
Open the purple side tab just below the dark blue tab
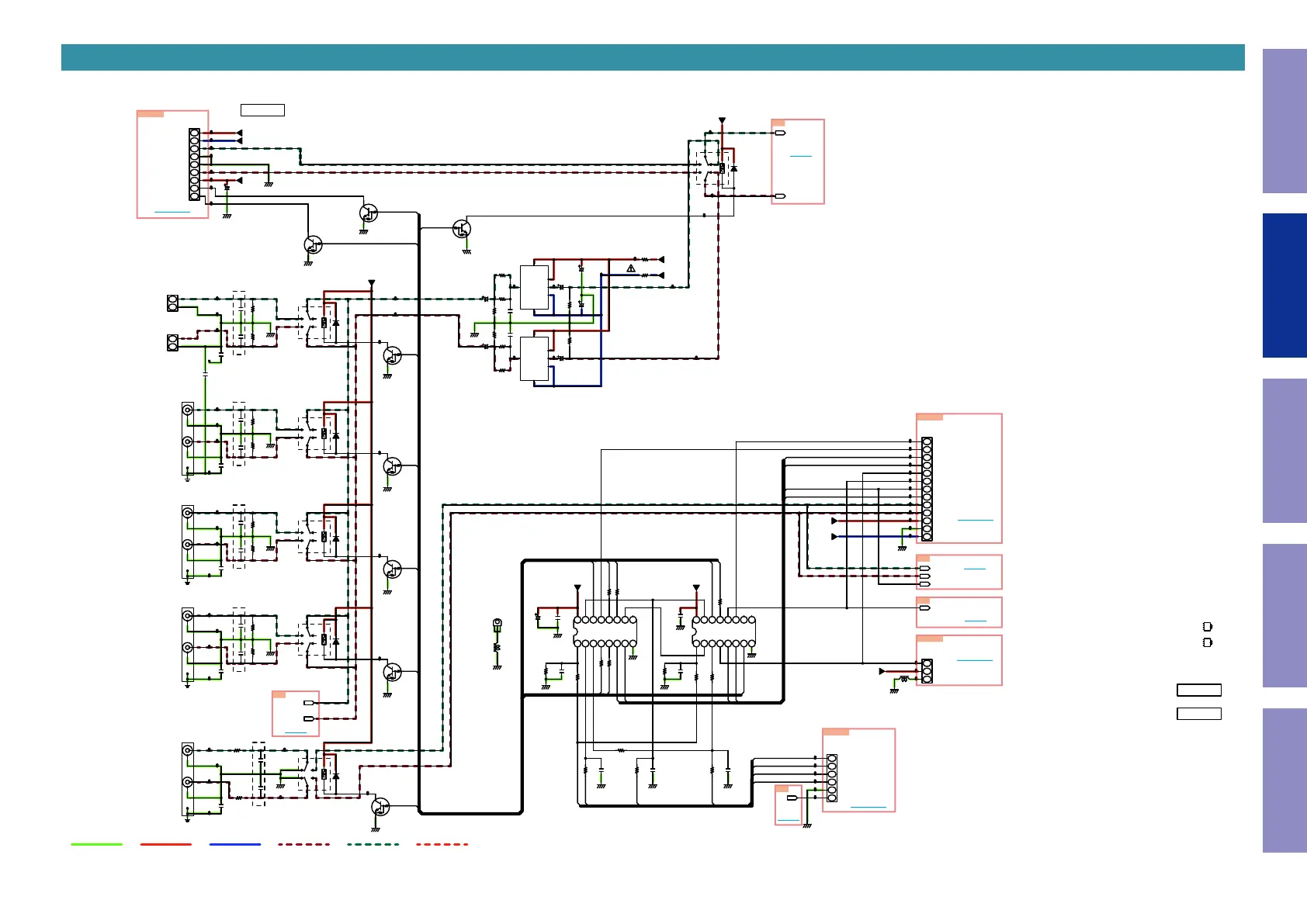(x=1284, y=451)
